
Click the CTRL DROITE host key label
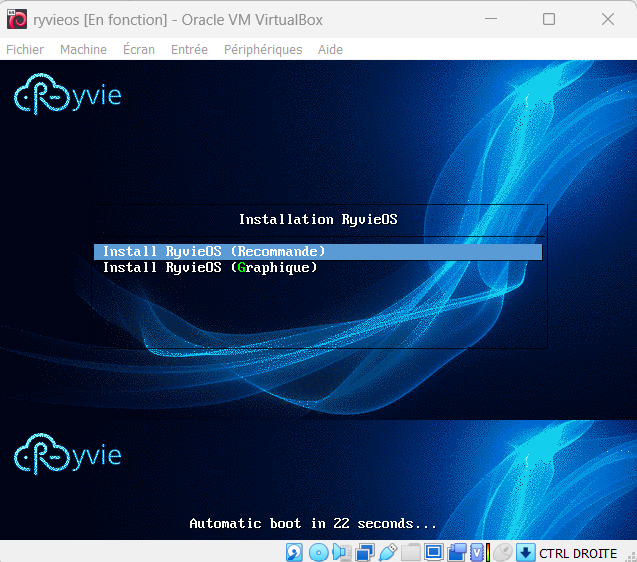point(578,553)
